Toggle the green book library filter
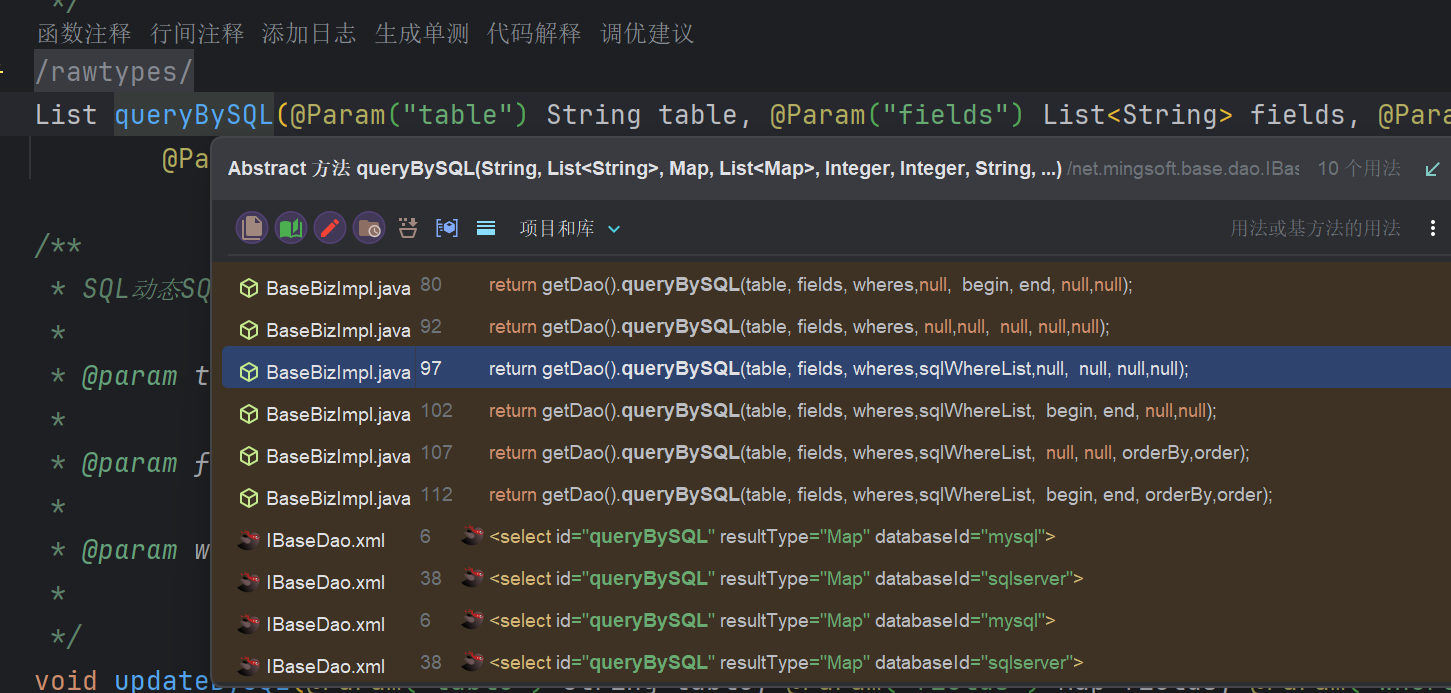 point(291,228)
